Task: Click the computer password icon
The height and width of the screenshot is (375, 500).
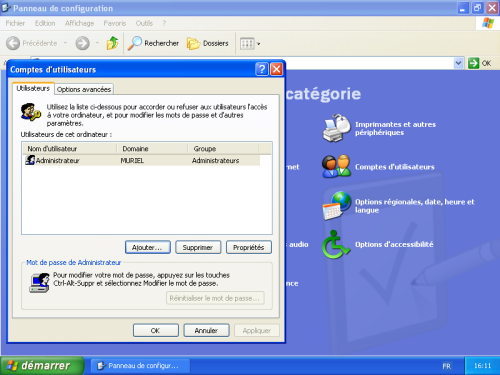Action: coord(39,283)
